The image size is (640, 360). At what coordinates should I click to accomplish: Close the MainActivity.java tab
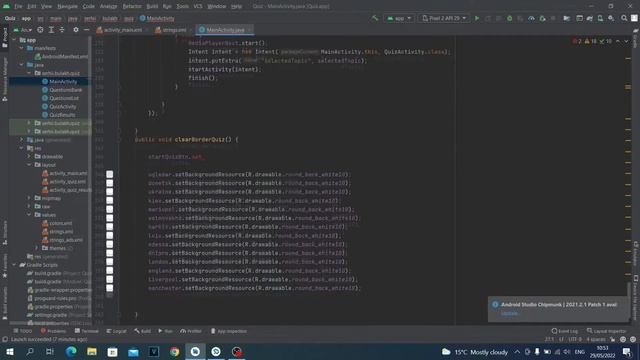coord(250,30)
